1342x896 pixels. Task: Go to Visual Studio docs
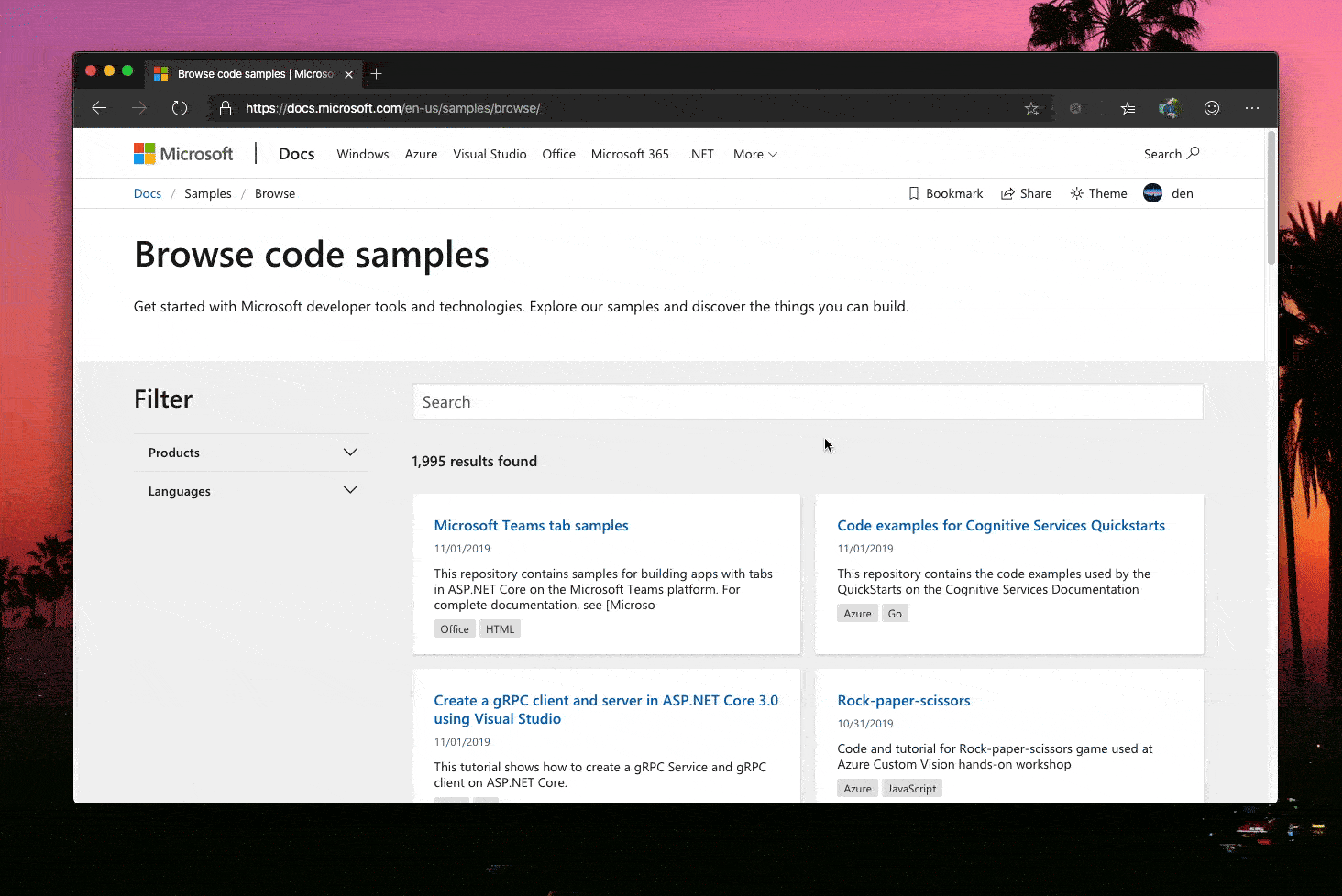pyautogui.click(x=489, y=154)
